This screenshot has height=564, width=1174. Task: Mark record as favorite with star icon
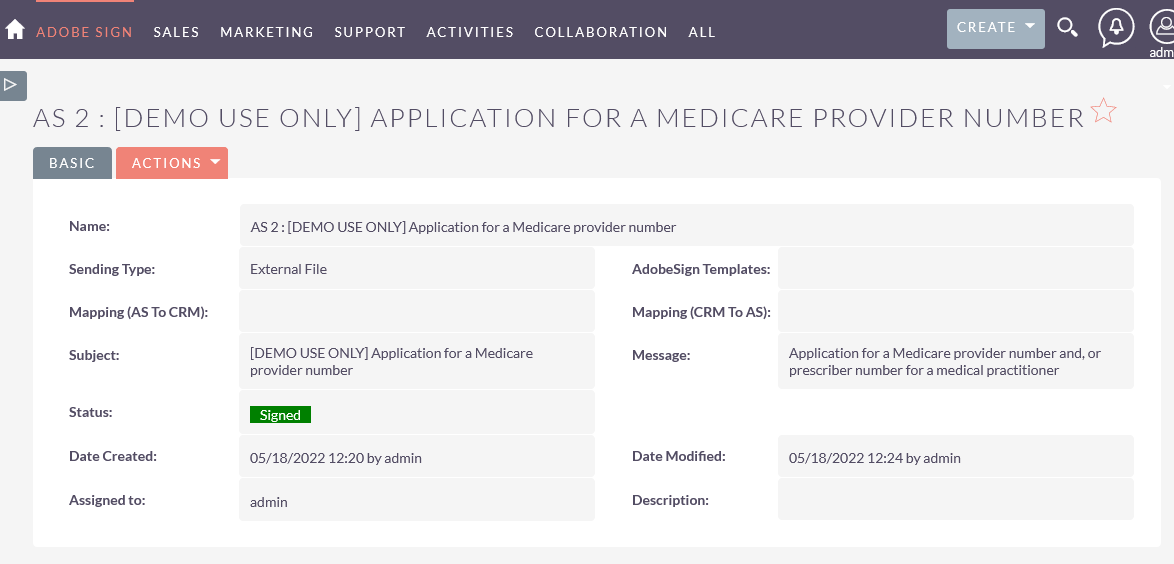click(1103, 111)
